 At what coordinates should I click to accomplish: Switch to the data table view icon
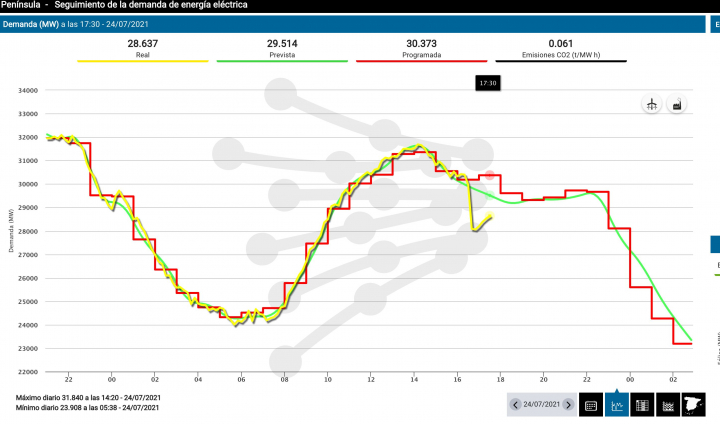642,405
